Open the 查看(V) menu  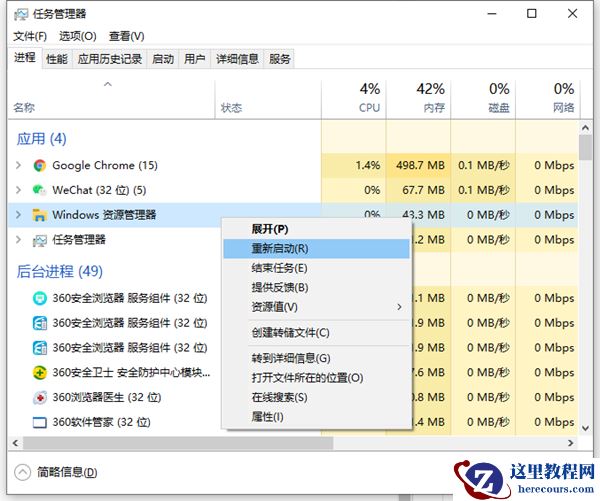tap(127, 36)
